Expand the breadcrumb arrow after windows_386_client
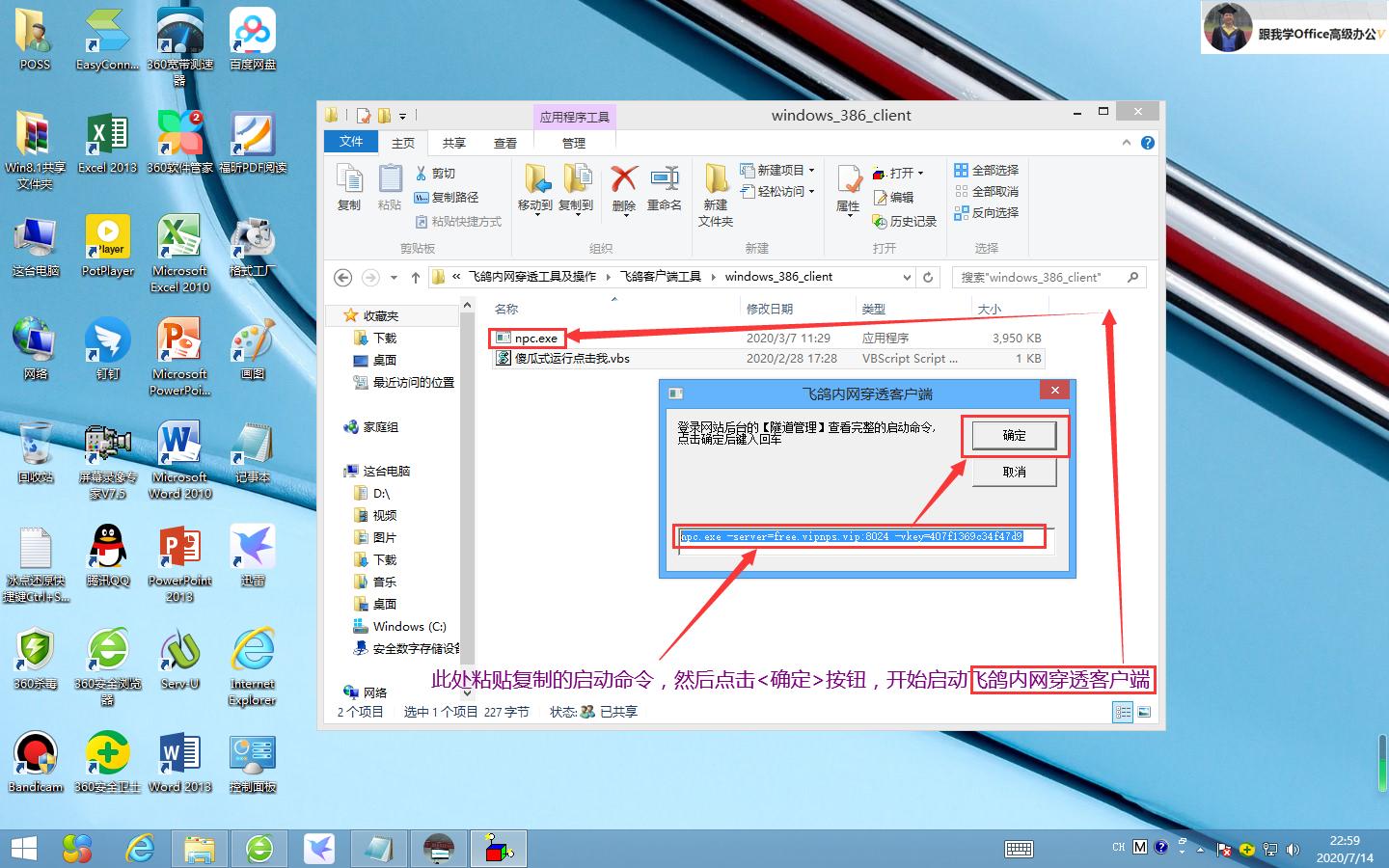 (x=907, y=277)
